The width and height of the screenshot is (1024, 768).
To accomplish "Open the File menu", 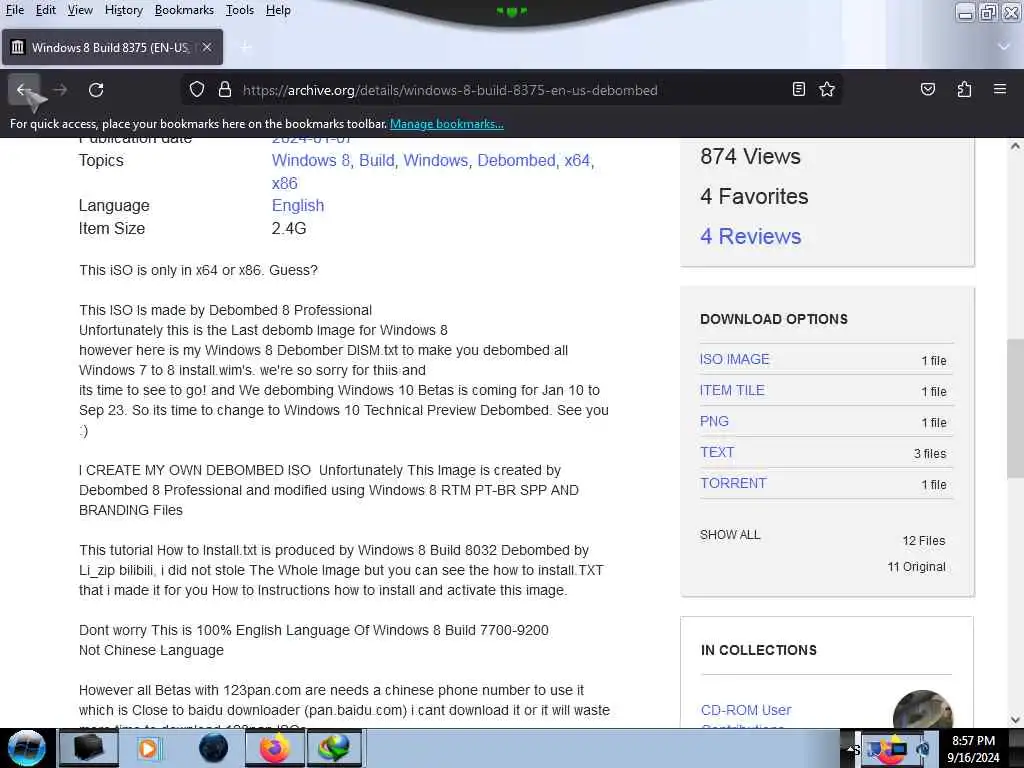I will (x=14, y=10).
